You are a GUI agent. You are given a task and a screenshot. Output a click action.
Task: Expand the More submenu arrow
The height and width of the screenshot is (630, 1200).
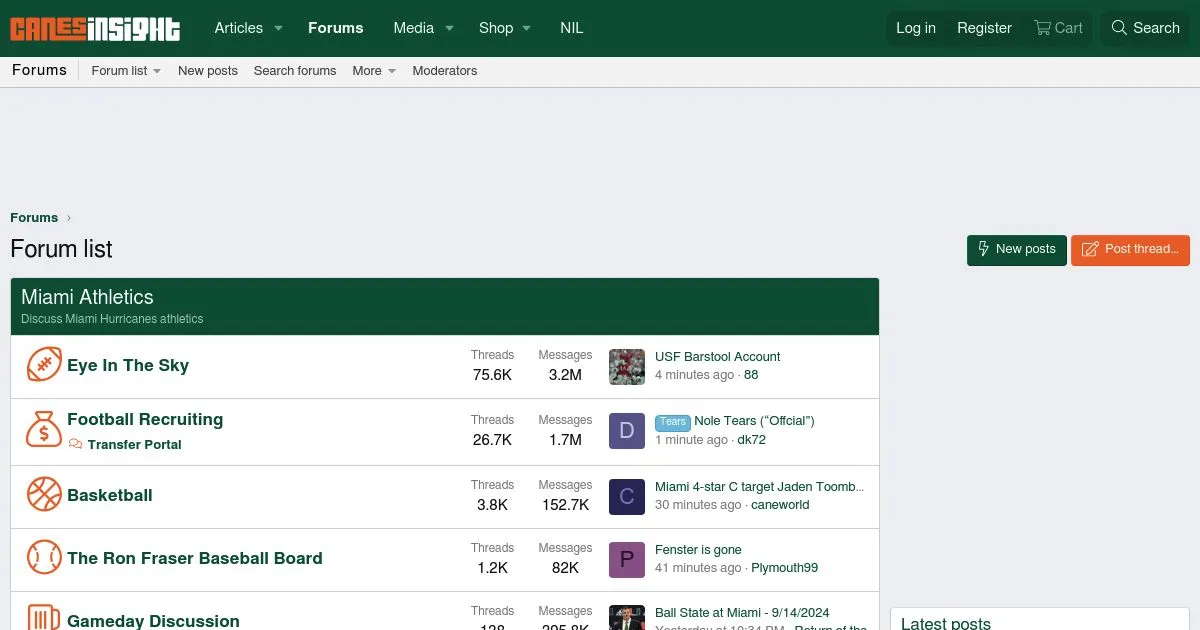[392, 71]
